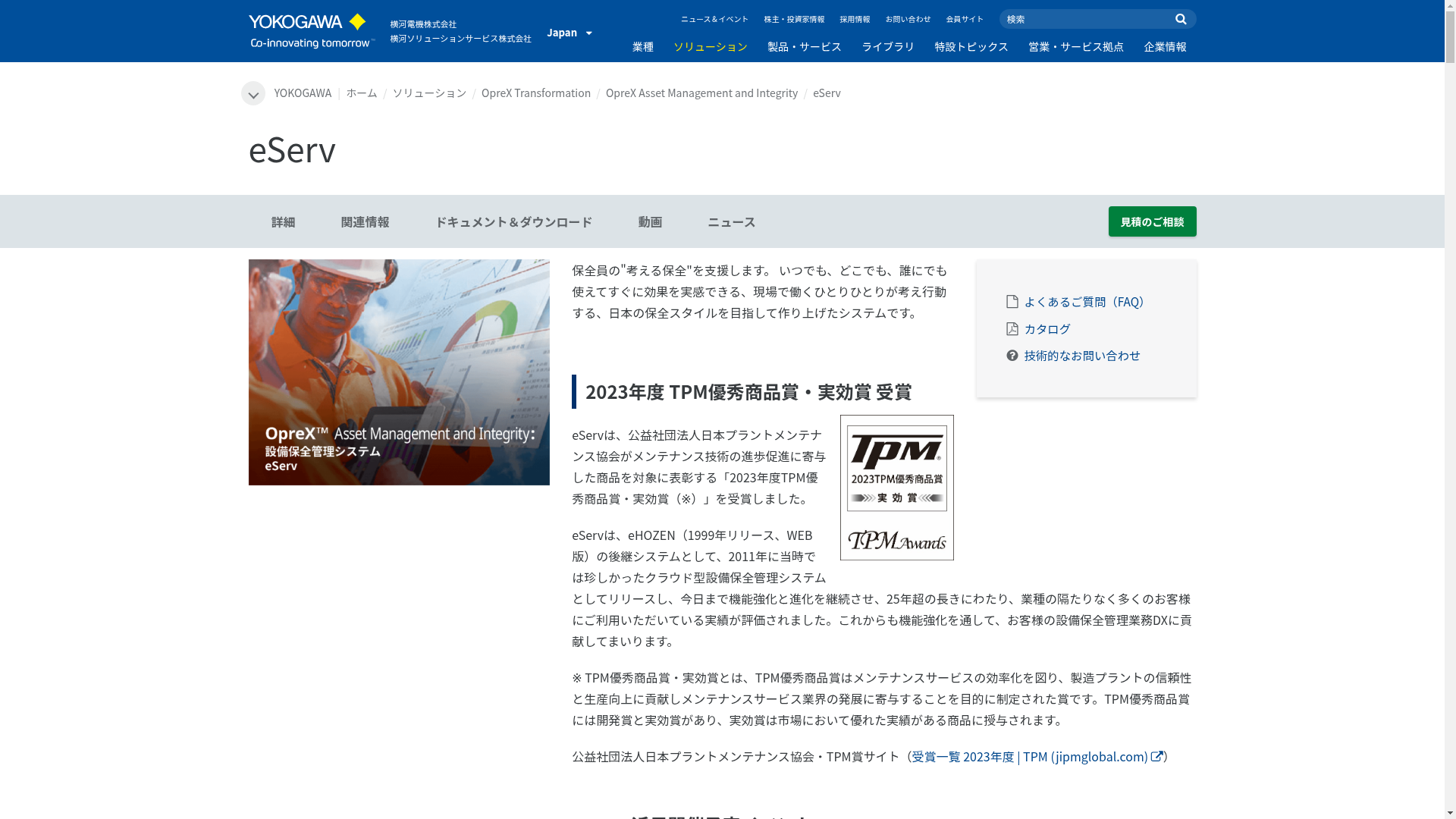Click the external link icon after jipmglobal.com
This screenshot has width=1456, height=819.
(1156, 756)
